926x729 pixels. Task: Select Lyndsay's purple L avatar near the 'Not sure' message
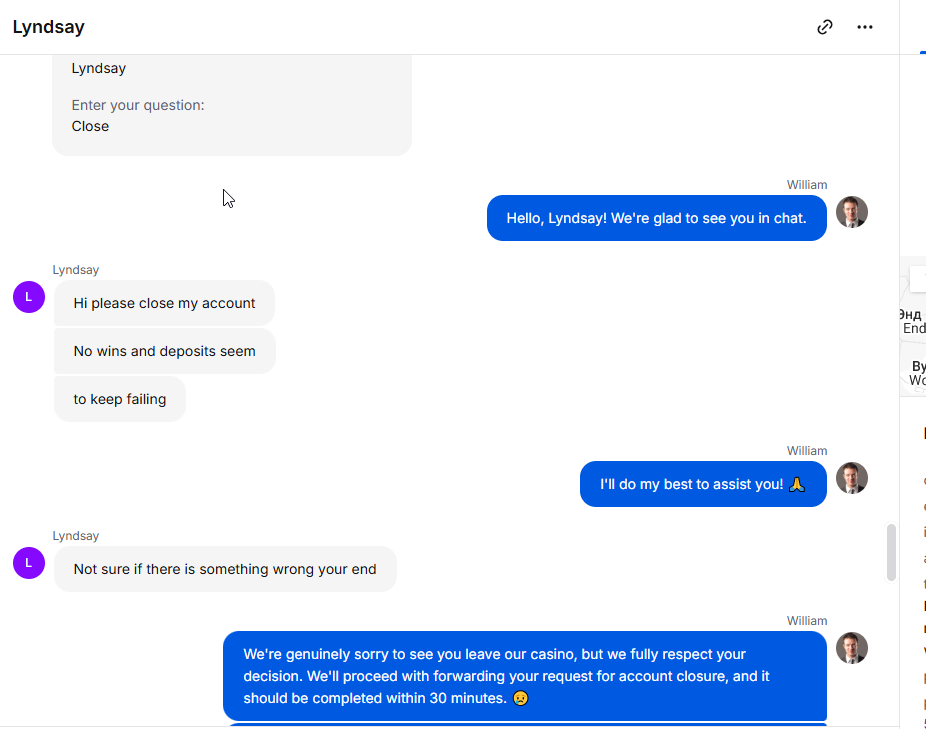[x=29, y=563]
